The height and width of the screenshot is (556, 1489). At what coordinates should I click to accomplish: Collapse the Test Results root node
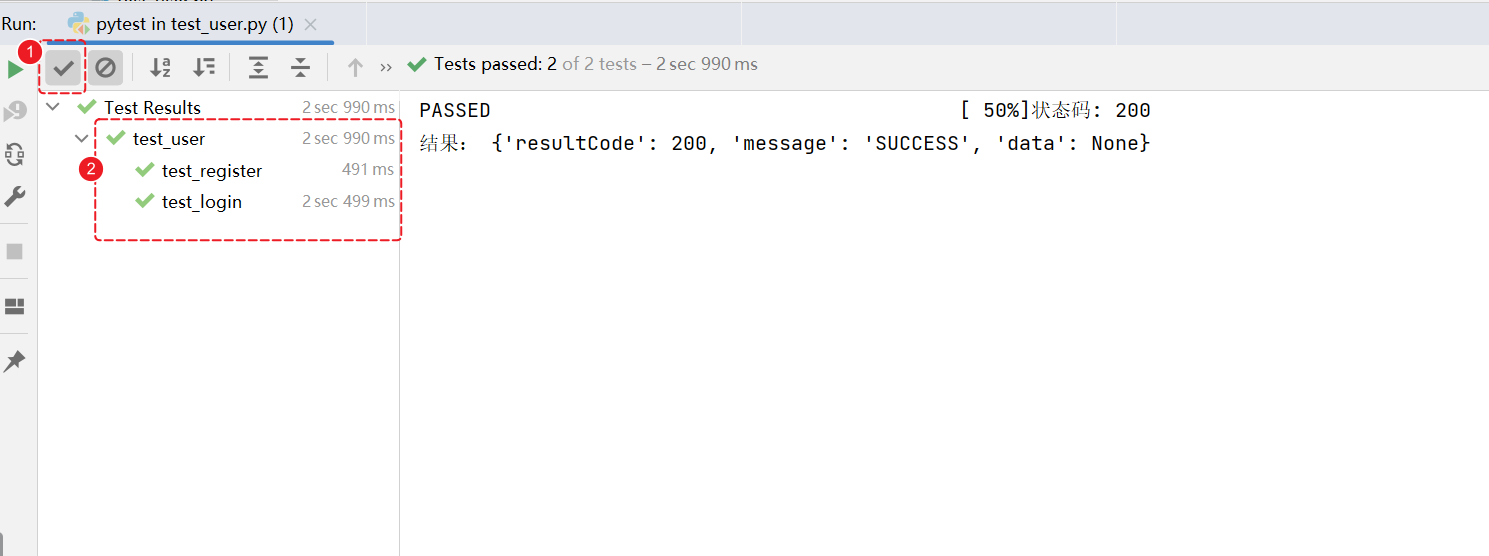pyautogui.click(x=53, y=107)
